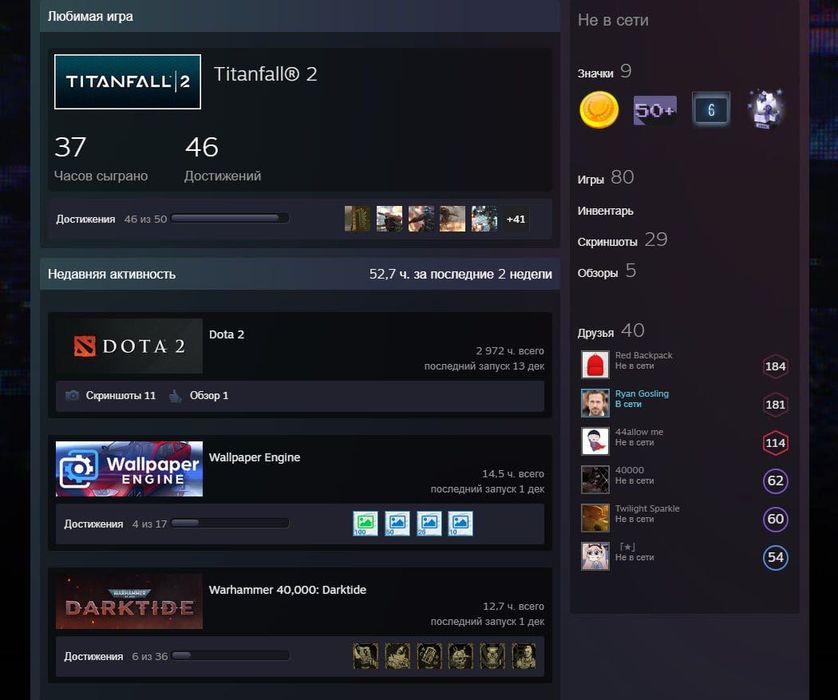
Task: Show the +41 more Titanfall achievements
Action: pyautogui.click(x=516, y=219)
